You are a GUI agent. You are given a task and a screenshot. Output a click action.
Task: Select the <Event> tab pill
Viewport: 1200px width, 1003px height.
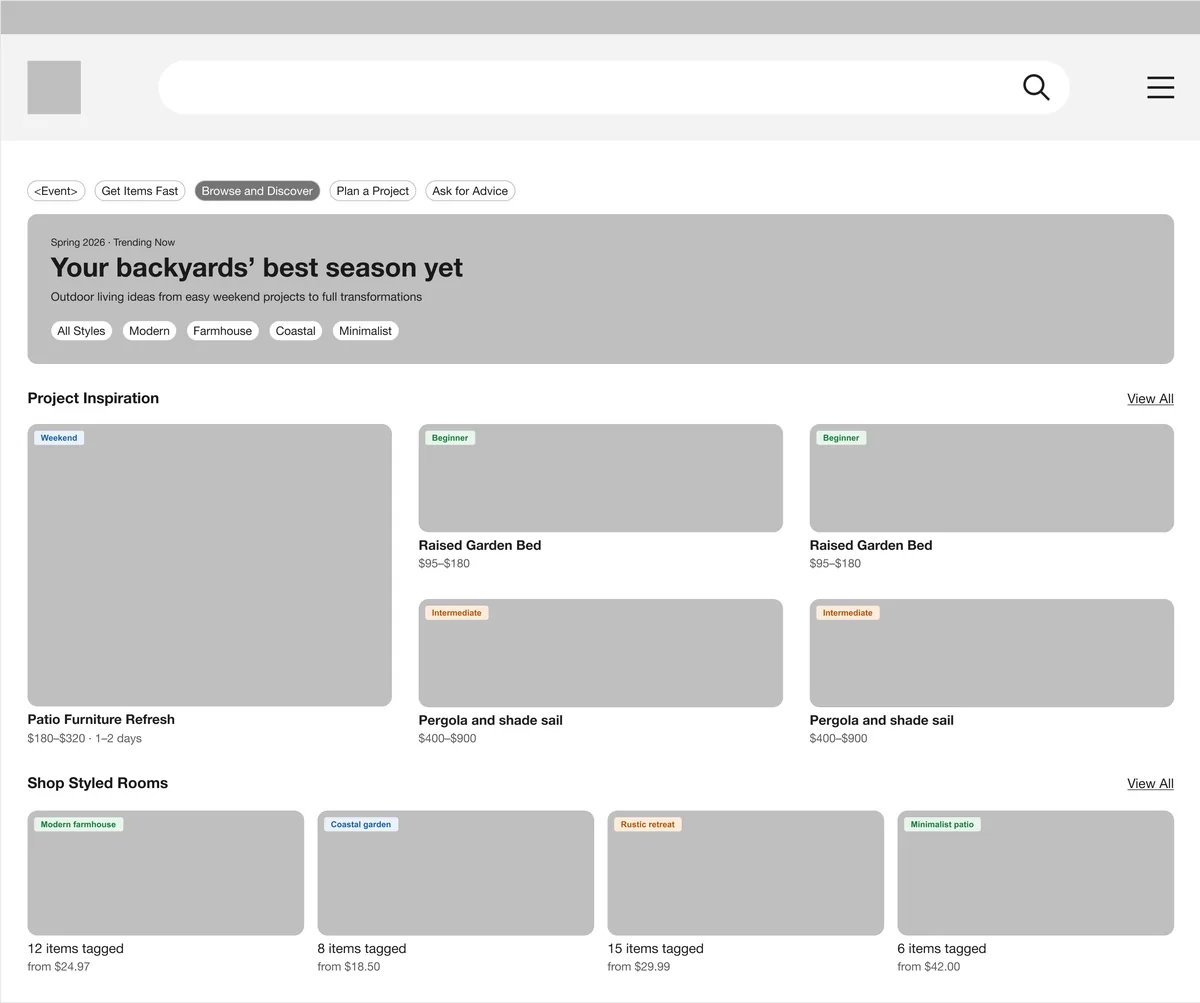tap(56, 191)
